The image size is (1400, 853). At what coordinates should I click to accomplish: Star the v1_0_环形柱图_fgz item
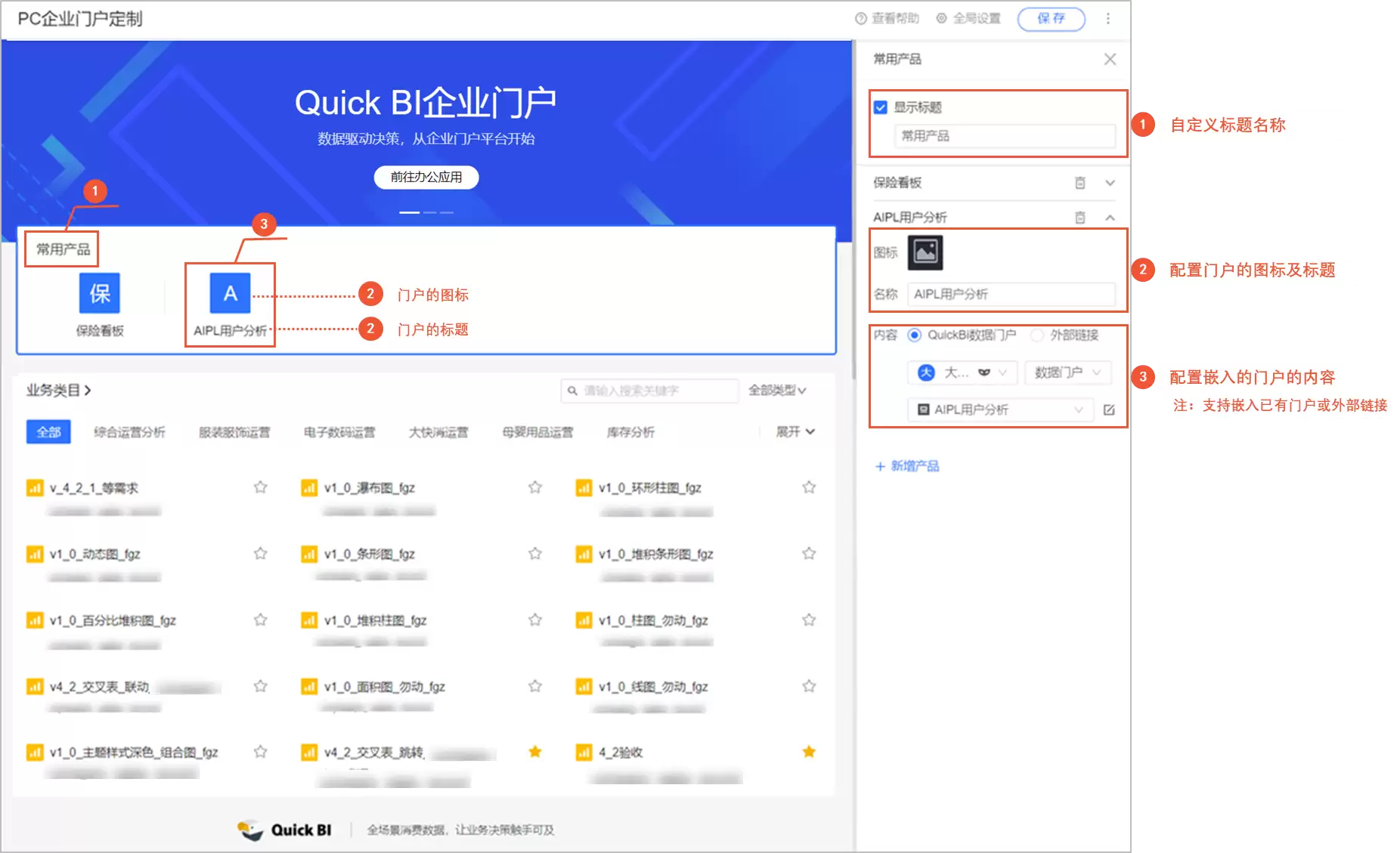(809, 487)
